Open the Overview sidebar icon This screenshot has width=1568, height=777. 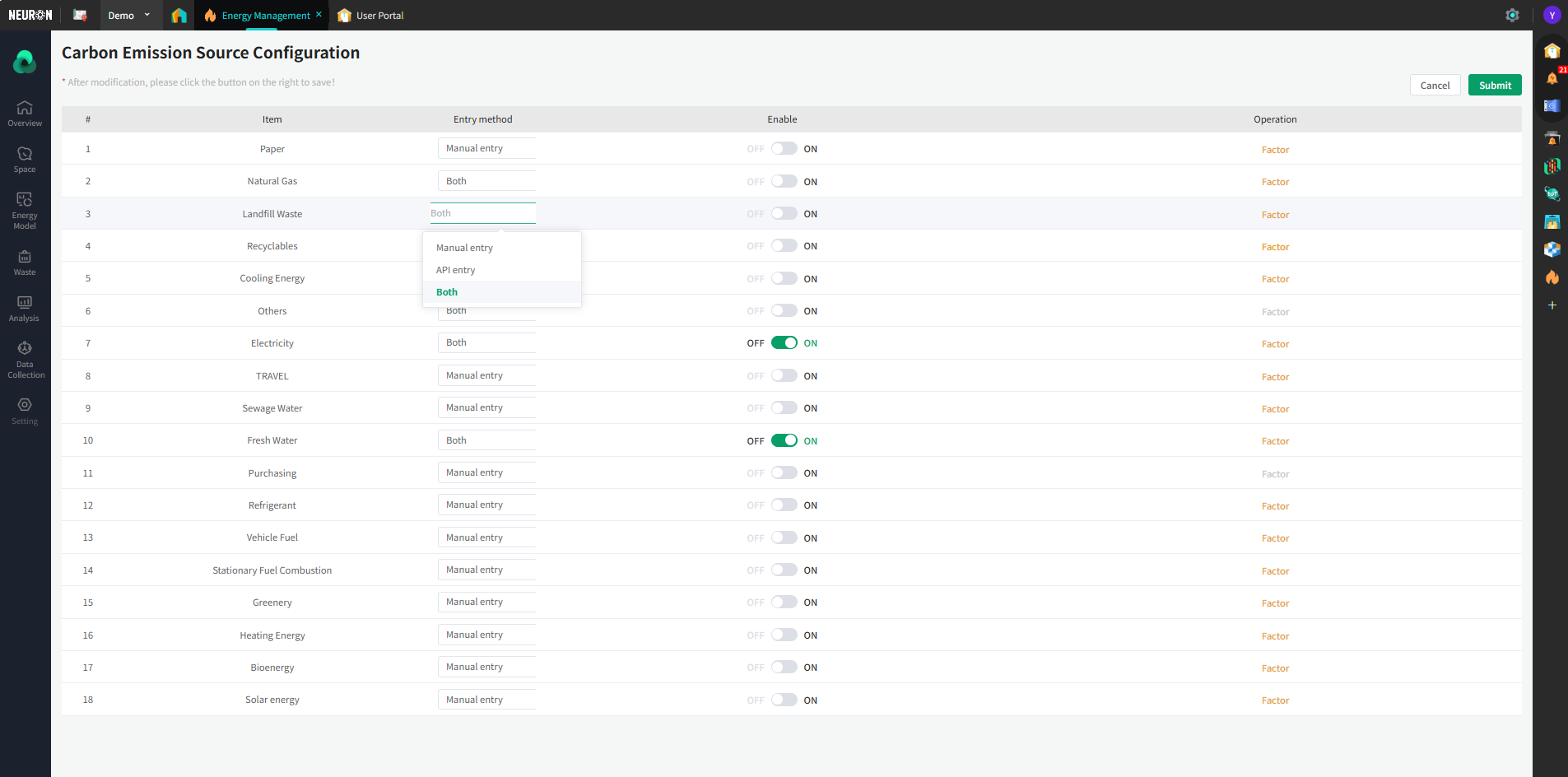25,114
